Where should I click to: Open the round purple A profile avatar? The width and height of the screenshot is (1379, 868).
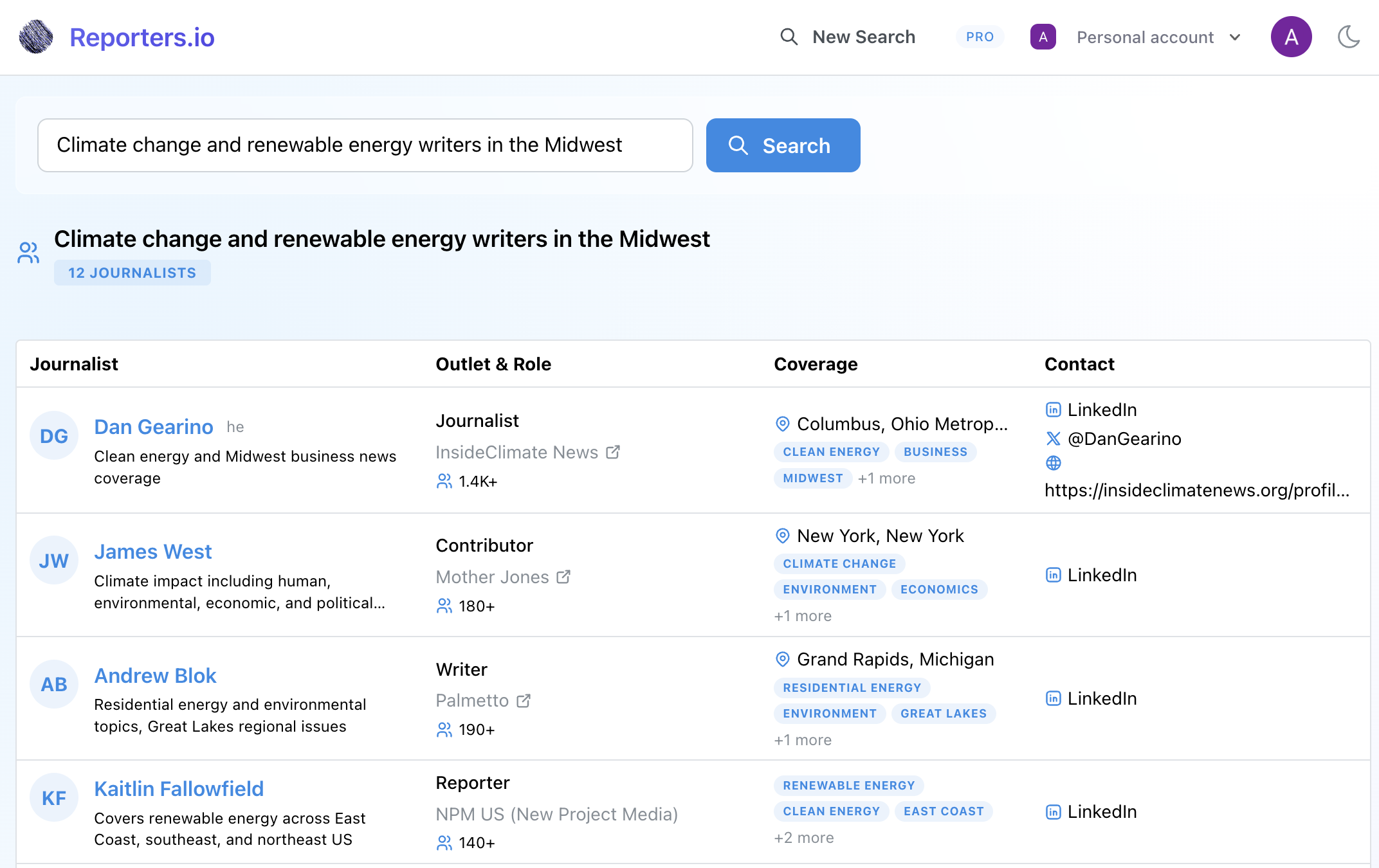click(1291, 37)
